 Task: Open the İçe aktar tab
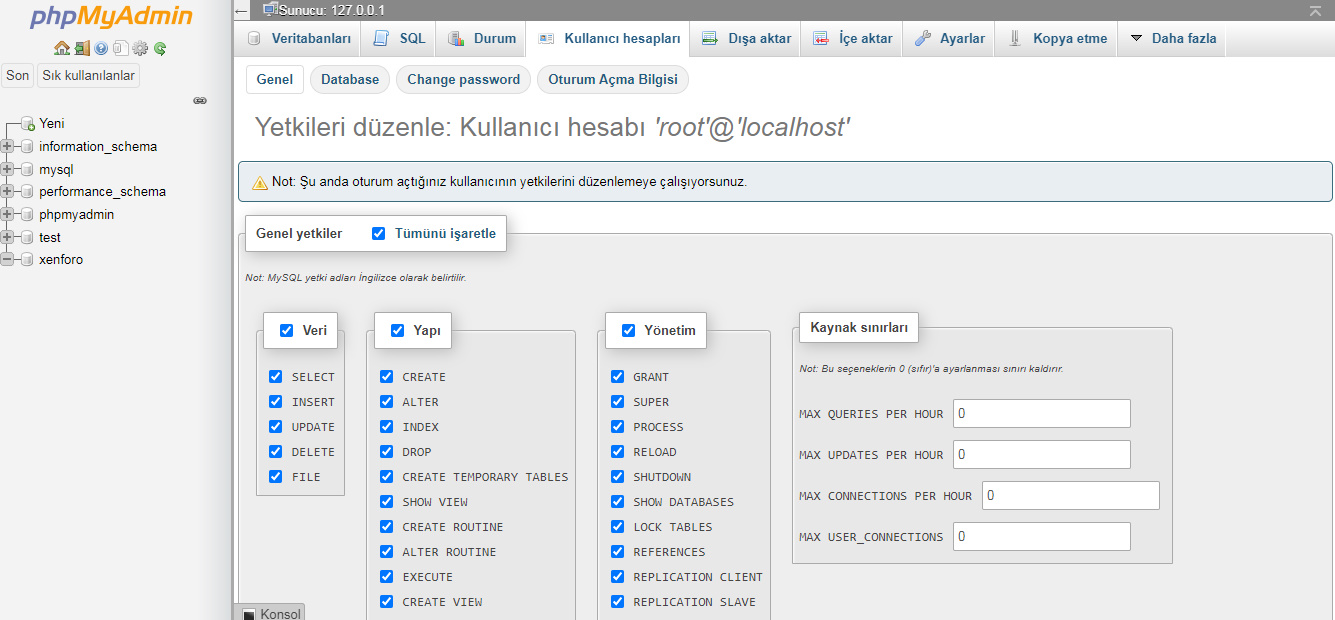click(x=852, y=39)
